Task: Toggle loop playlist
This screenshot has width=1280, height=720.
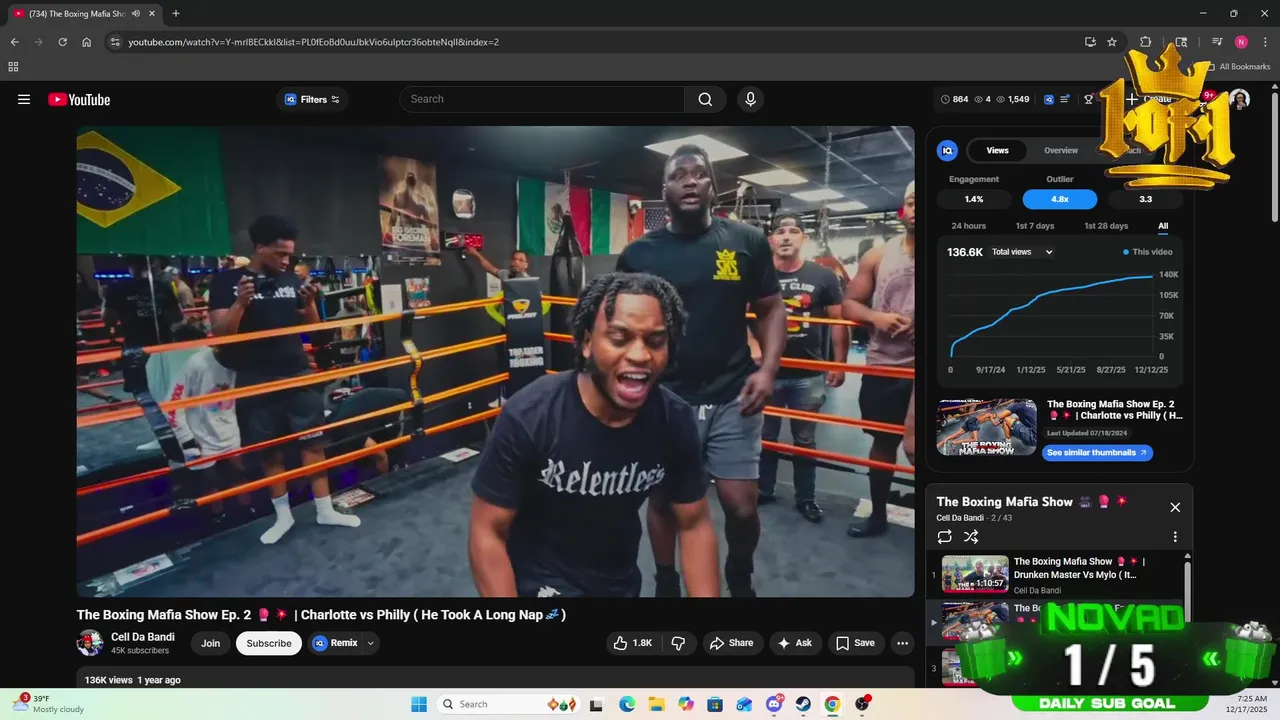Action: (x=945, y=537)
